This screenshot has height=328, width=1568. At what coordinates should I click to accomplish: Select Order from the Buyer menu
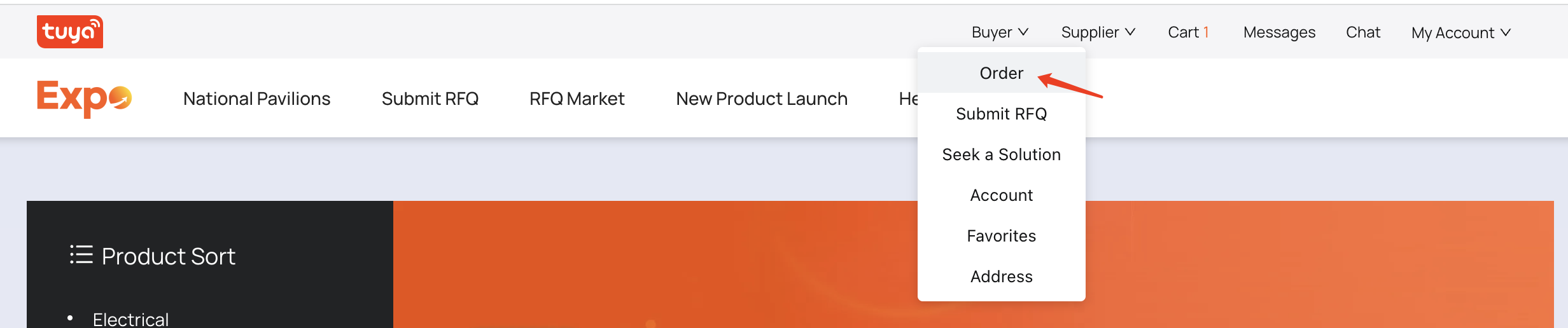[1002, 73]
